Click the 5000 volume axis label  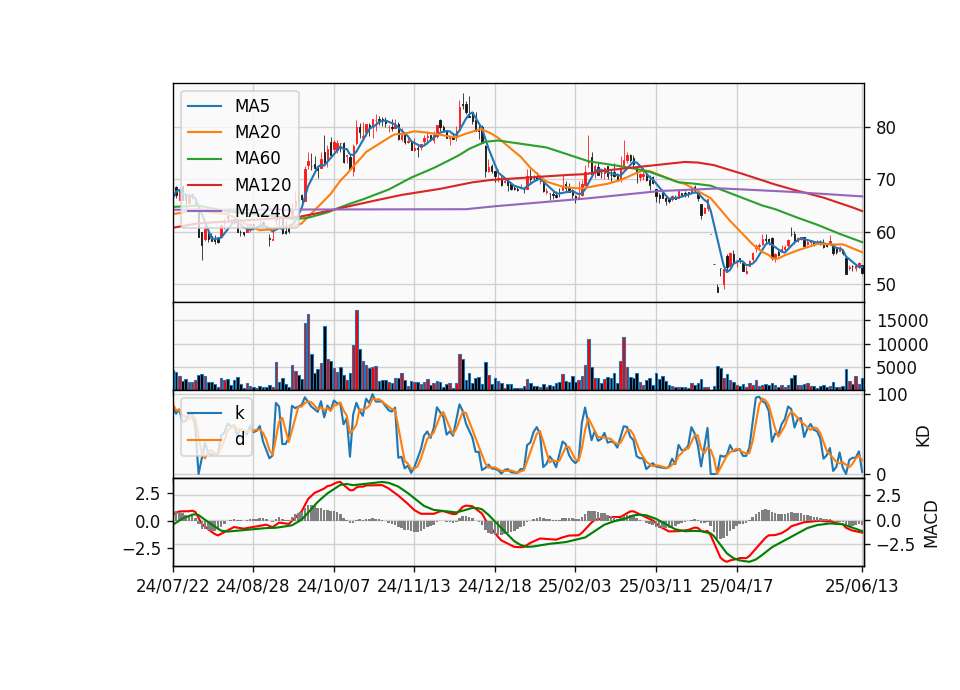(897, 368)
